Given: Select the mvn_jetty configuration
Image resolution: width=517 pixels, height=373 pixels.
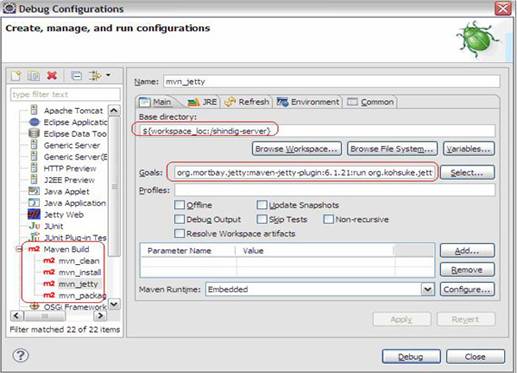Looking at the screenshot, I should click(78, 284).
